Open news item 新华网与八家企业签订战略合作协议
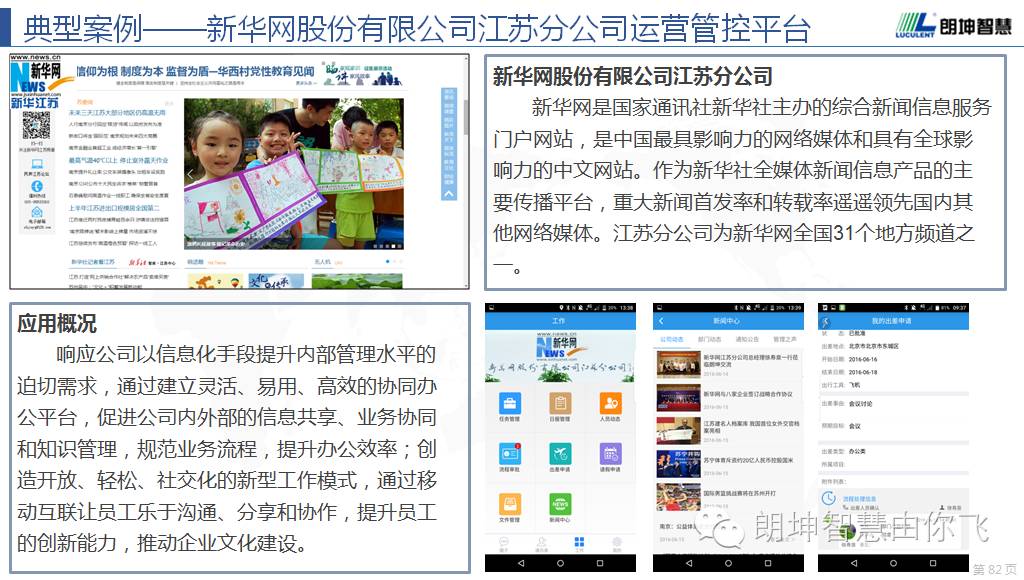 [x=748, y=394]
